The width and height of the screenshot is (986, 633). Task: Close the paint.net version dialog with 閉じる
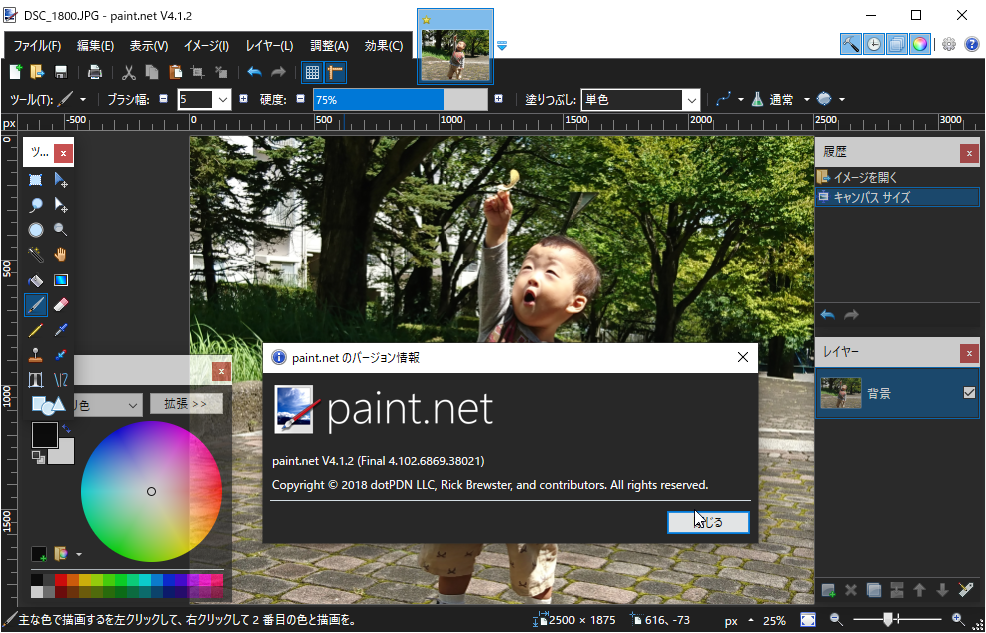pos(708,522)
